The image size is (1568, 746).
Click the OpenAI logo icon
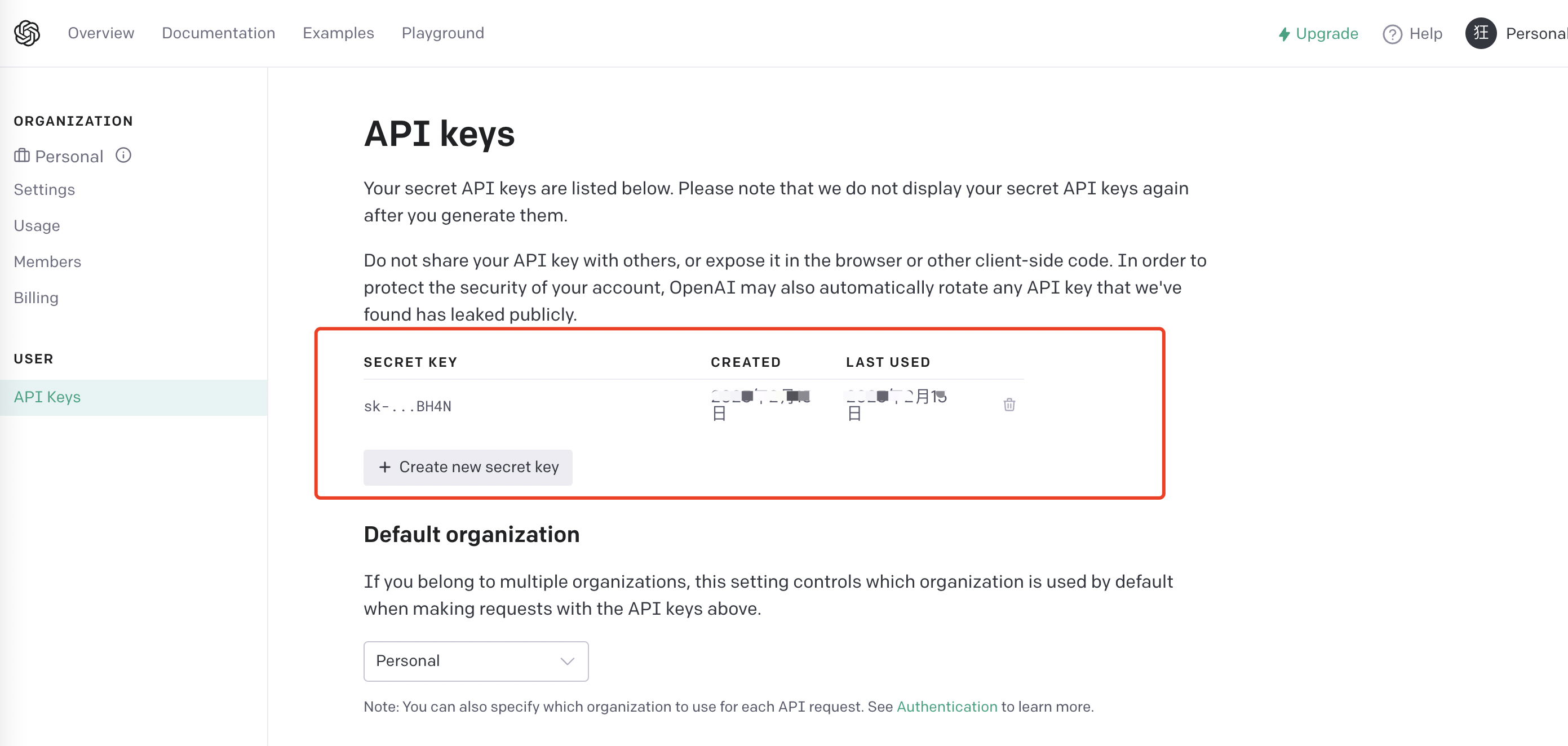click(27, 33)
